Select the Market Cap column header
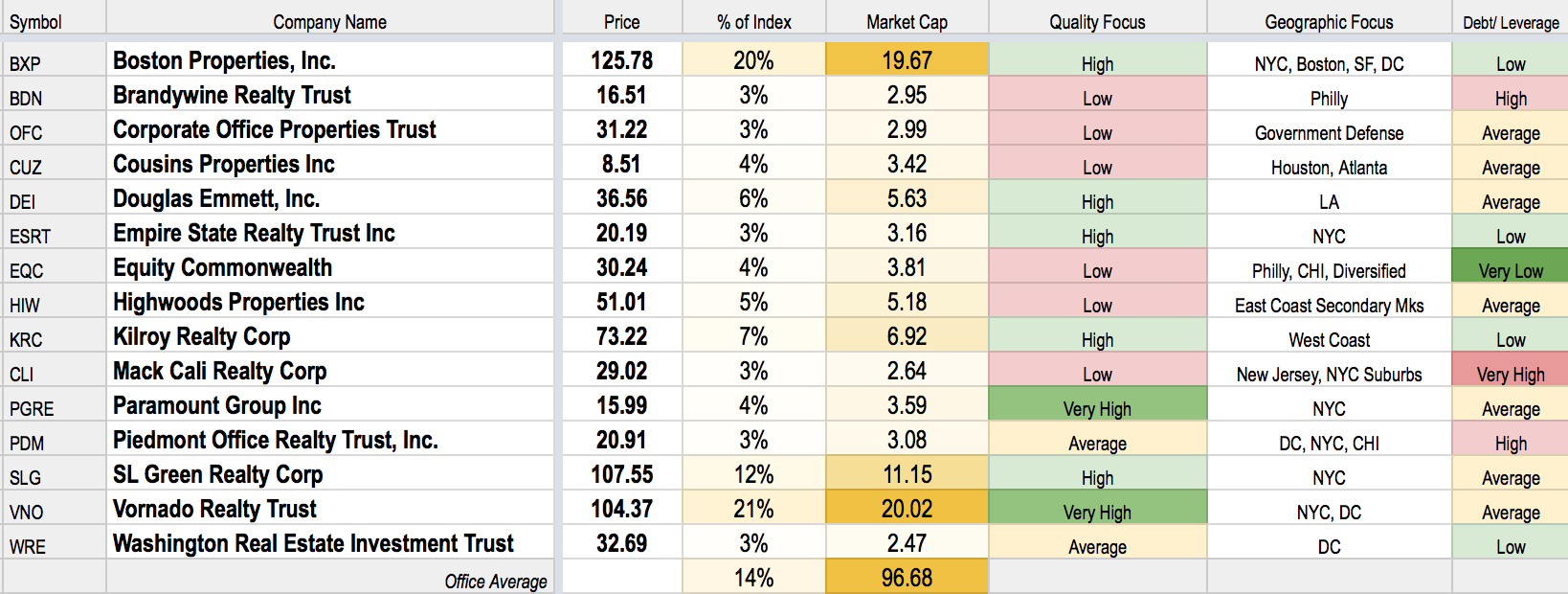 tap(907, 19)
